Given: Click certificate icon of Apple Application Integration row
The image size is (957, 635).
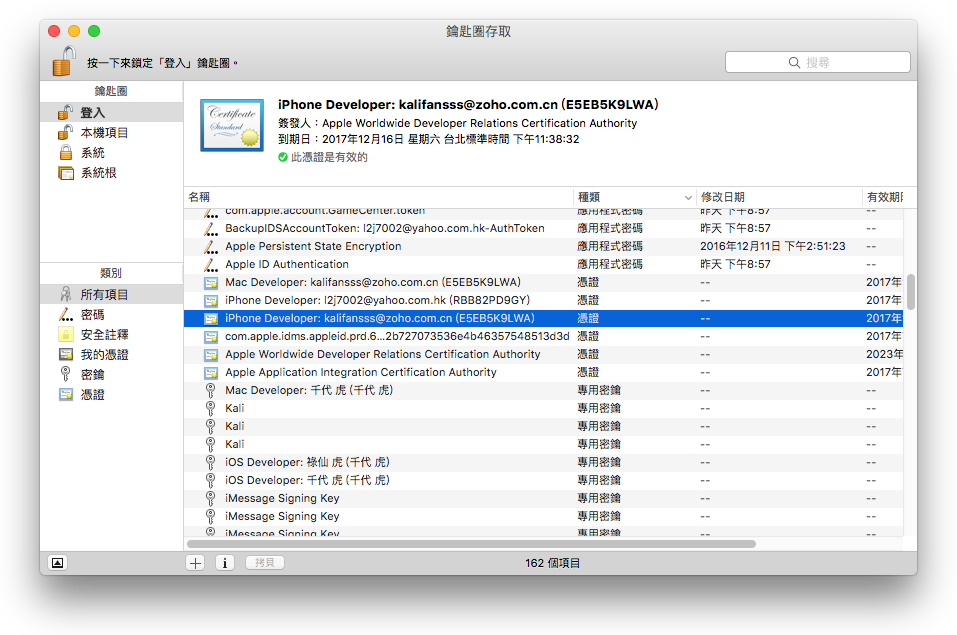Looking at the screenshot, I should 211,373.
